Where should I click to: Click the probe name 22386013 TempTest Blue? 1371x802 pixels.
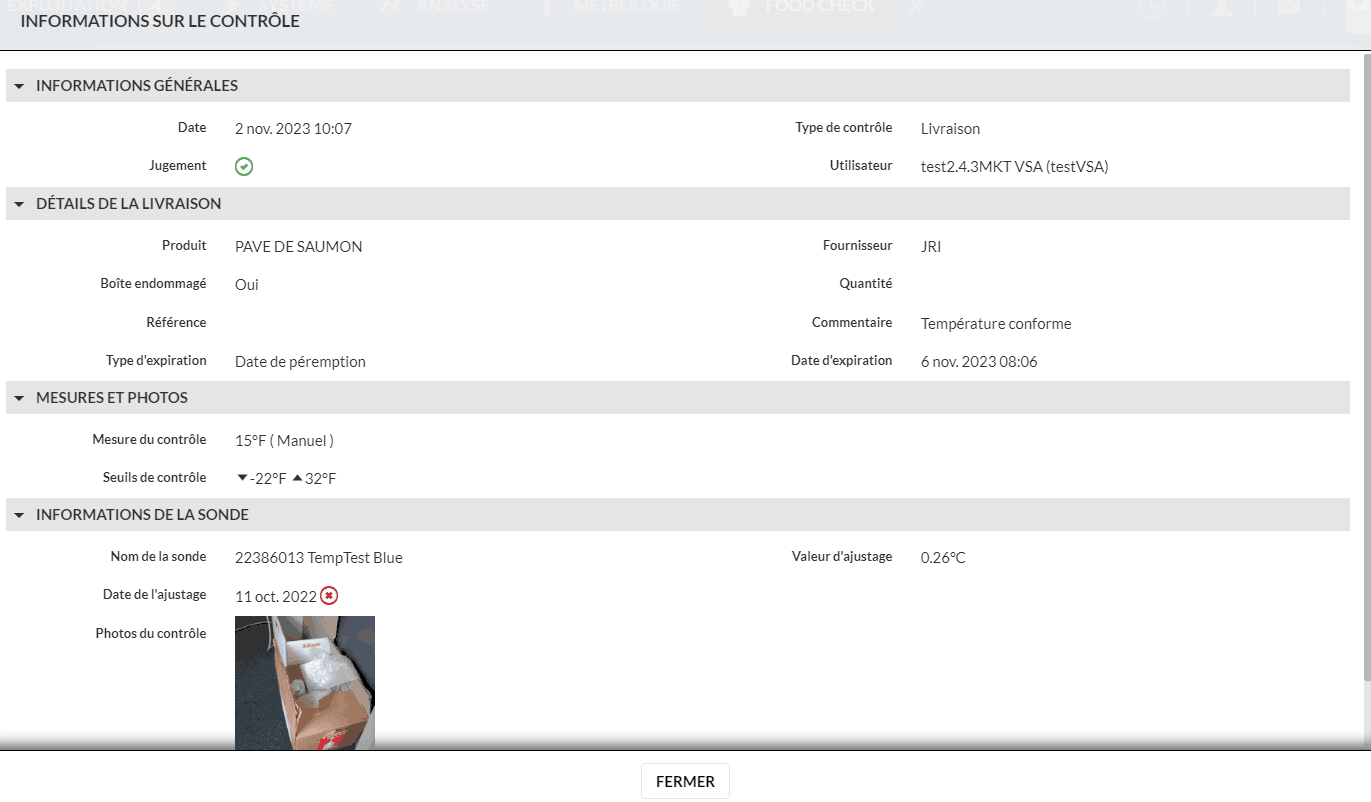(x=319, y=558)
